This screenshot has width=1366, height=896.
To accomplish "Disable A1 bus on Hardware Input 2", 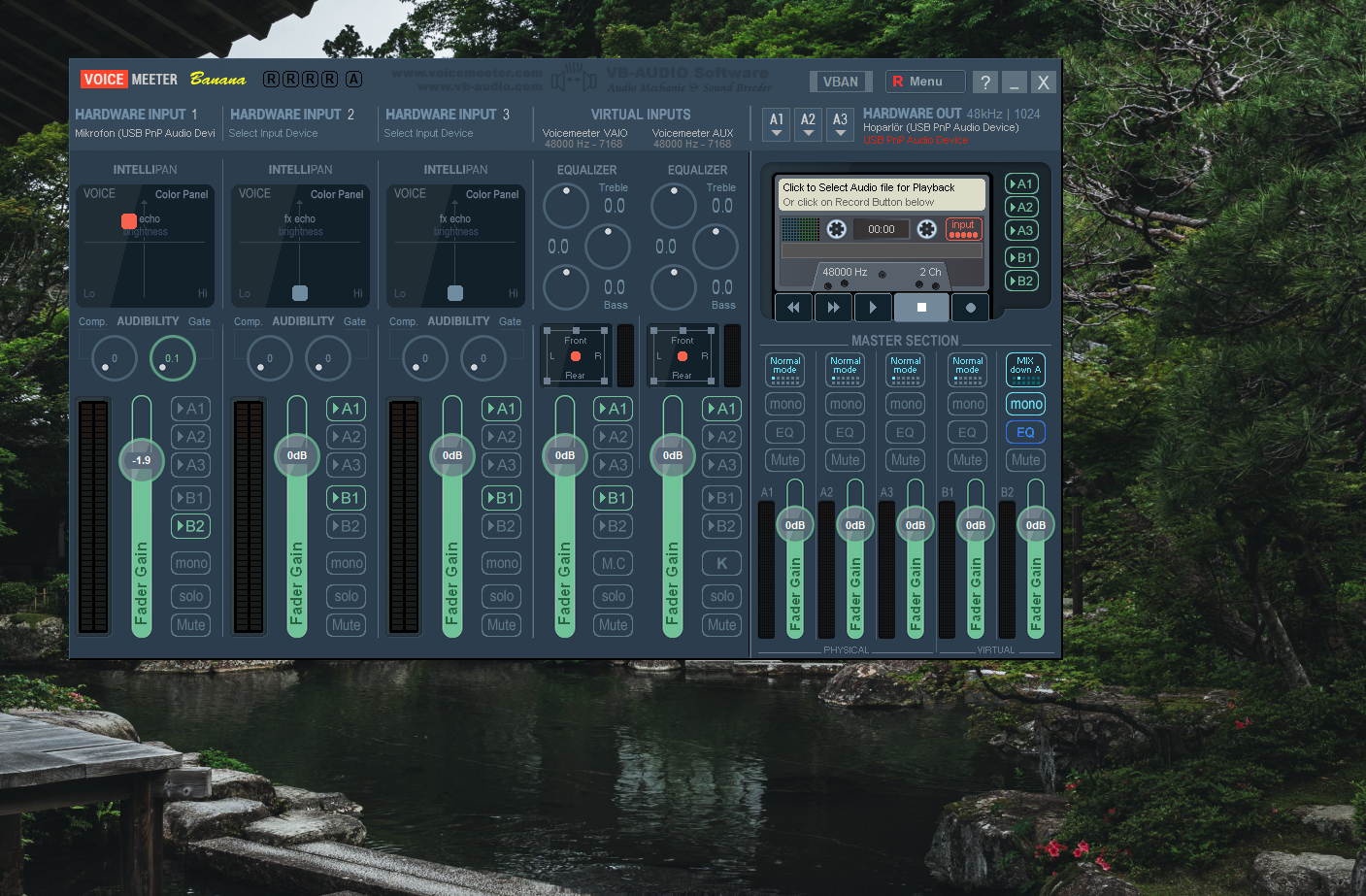I will pos(347,409).
